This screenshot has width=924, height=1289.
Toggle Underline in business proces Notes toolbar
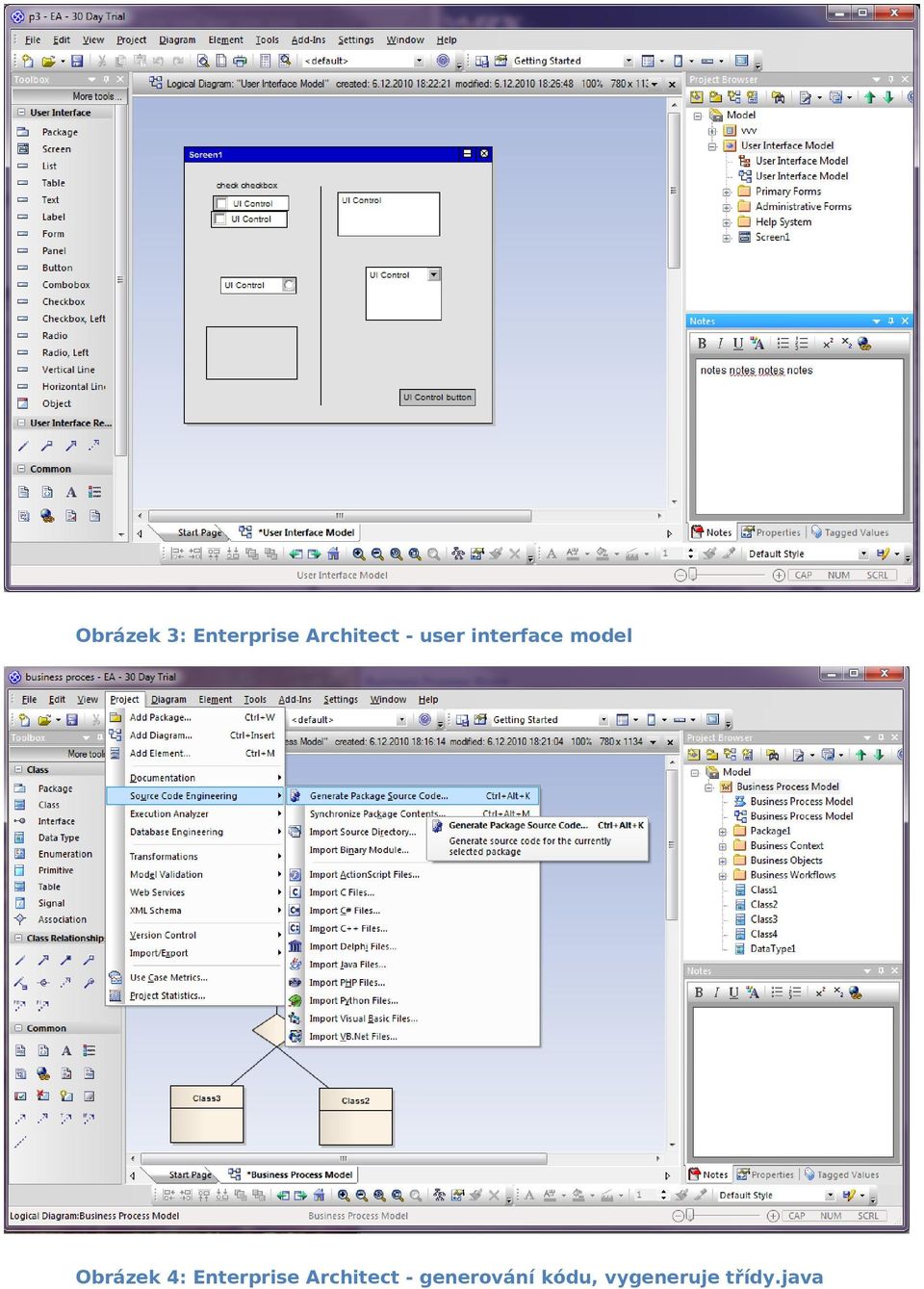pos(733,993)
